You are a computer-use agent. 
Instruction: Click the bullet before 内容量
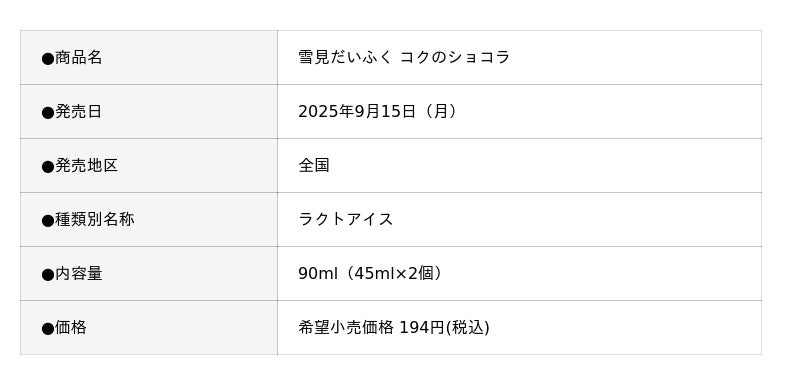click(47, 275)
